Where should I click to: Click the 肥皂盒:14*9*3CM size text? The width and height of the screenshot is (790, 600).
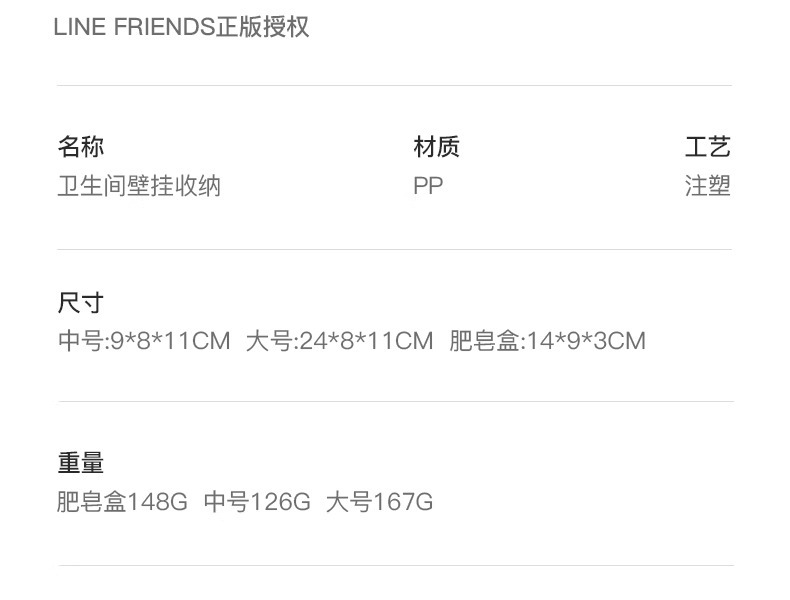547,341
